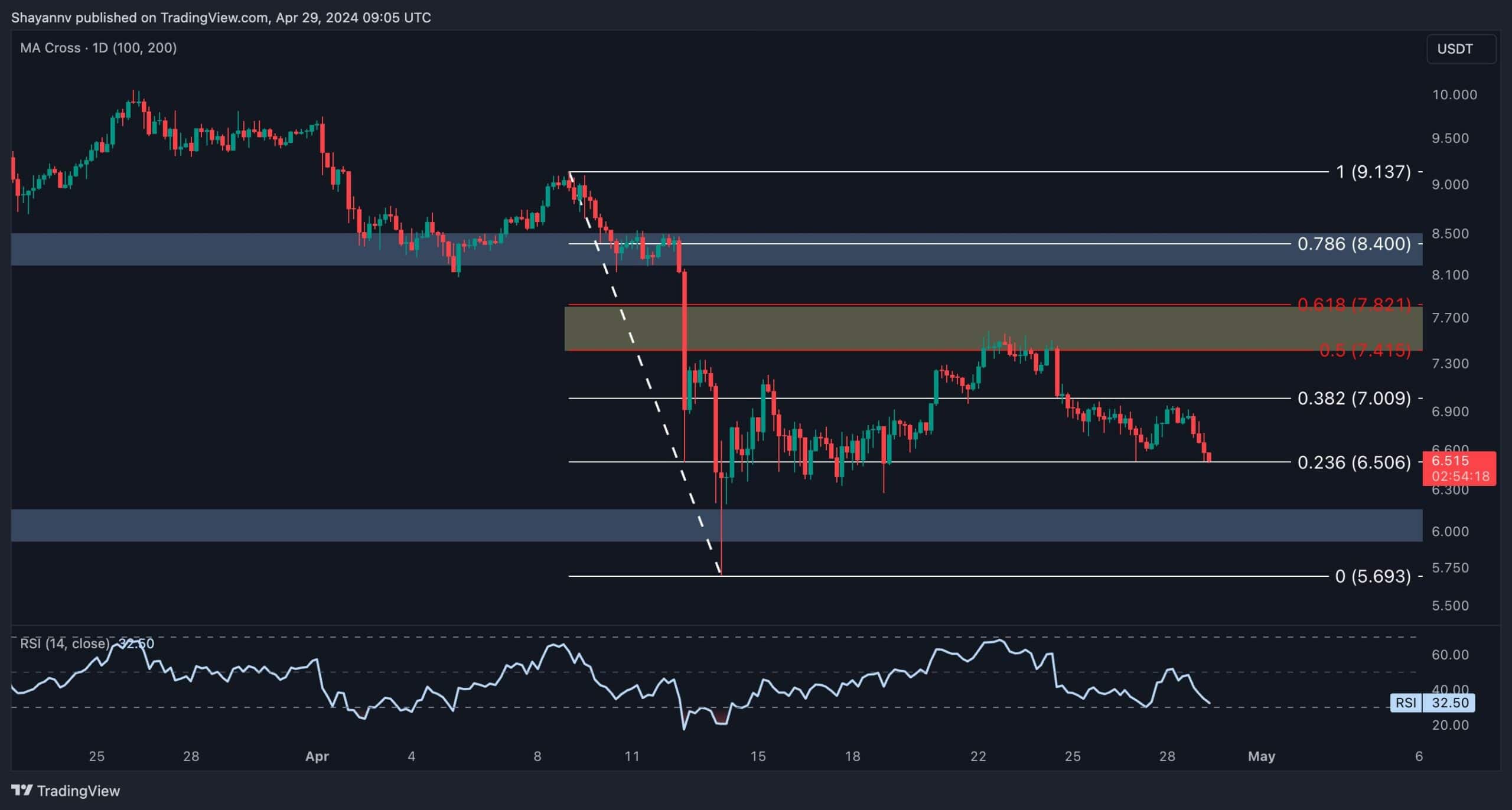Click the 22 date label on time axis

pos(978,756)
